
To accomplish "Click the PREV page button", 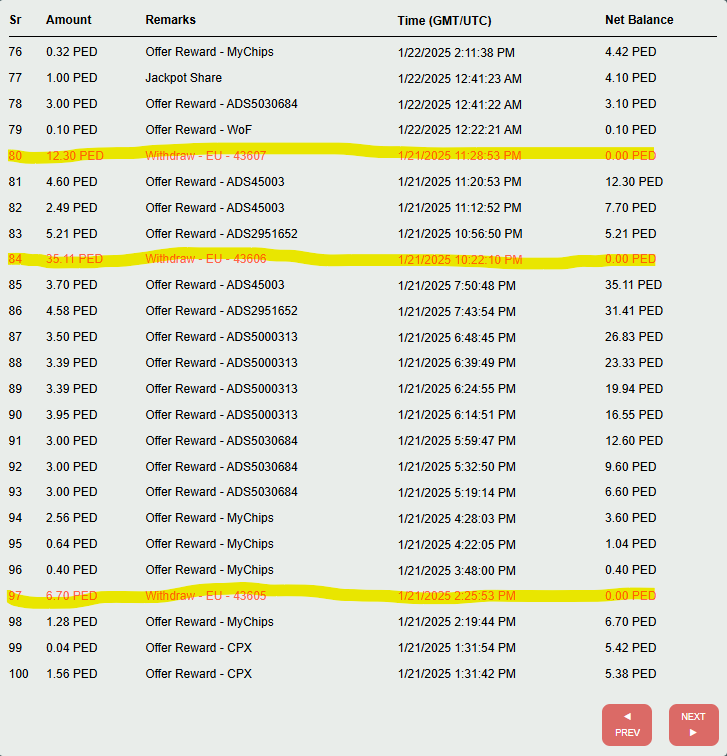I will point(627,725).
